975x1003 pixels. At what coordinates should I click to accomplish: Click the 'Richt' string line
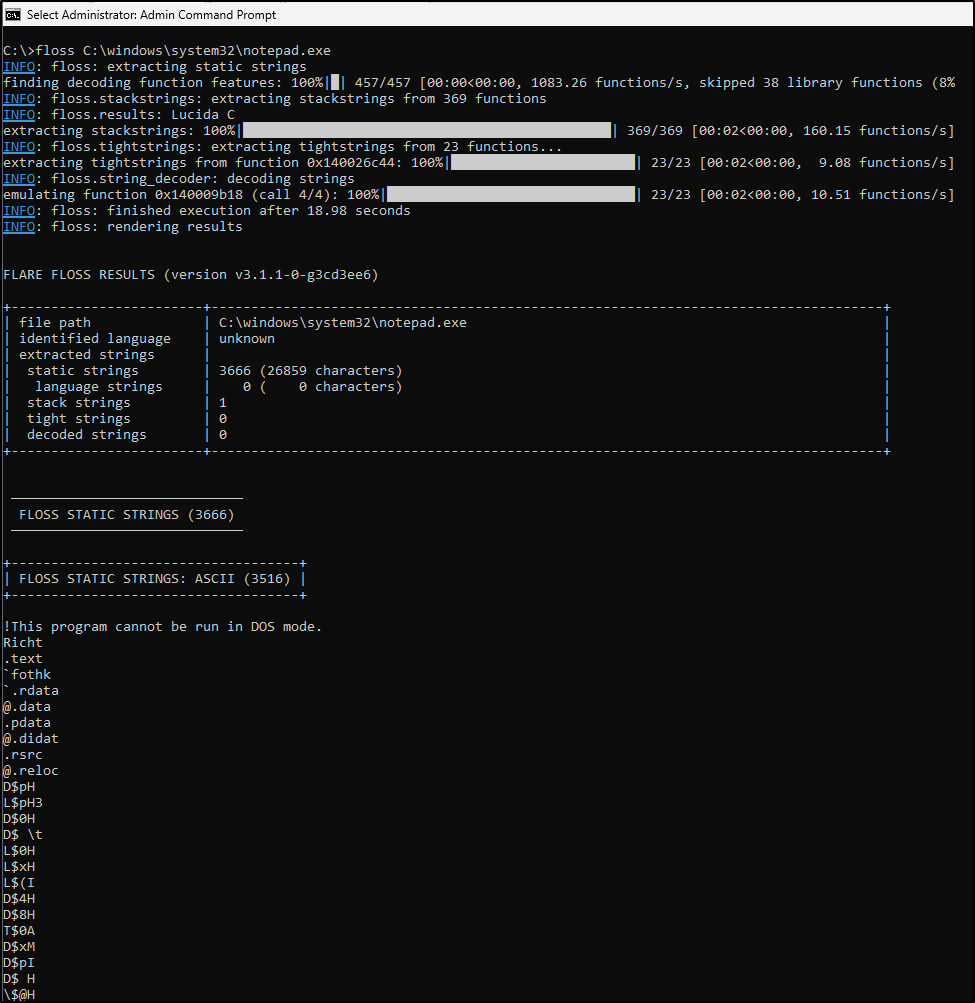tap(23, 642)
